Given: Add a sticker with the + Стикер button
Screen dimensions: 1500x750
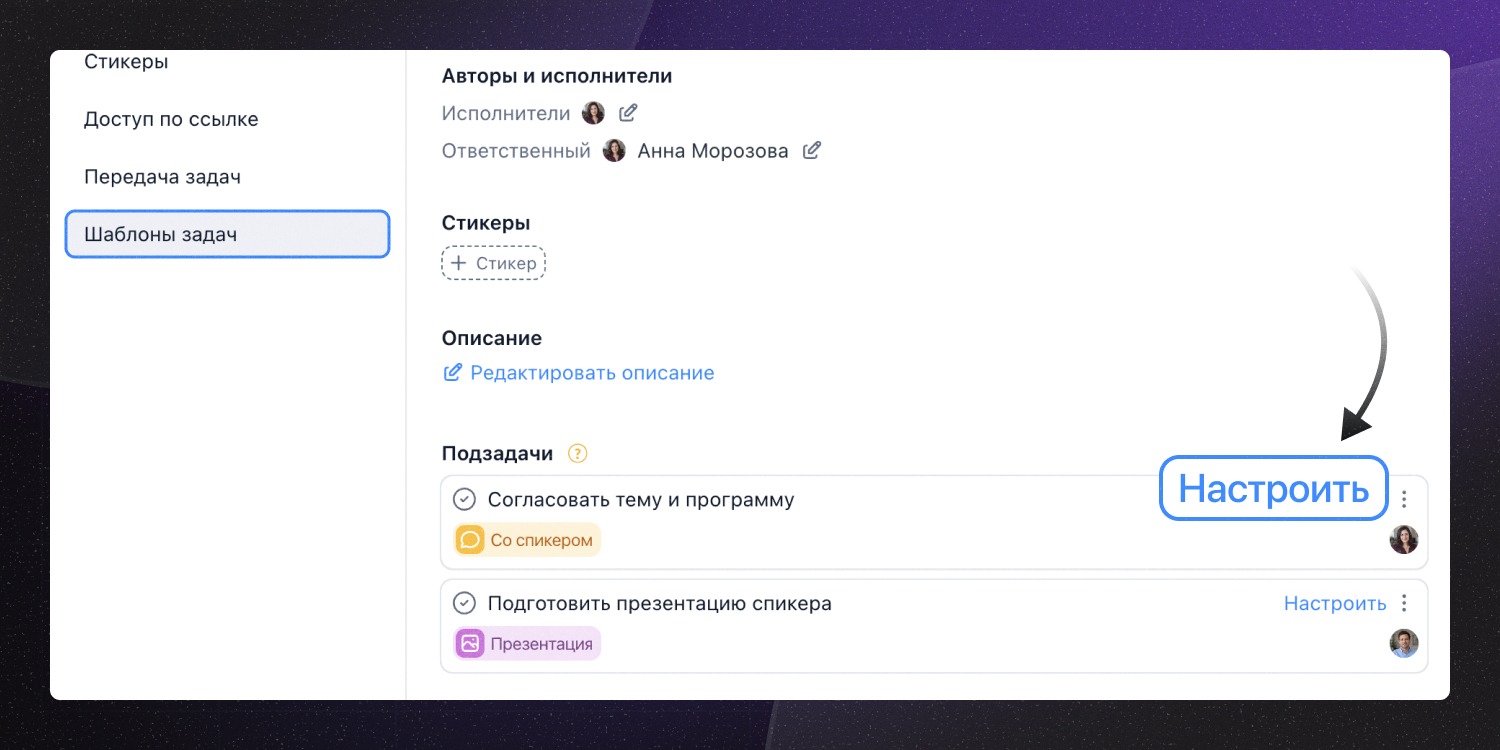Looking at the screenshot, I should 493,264.
